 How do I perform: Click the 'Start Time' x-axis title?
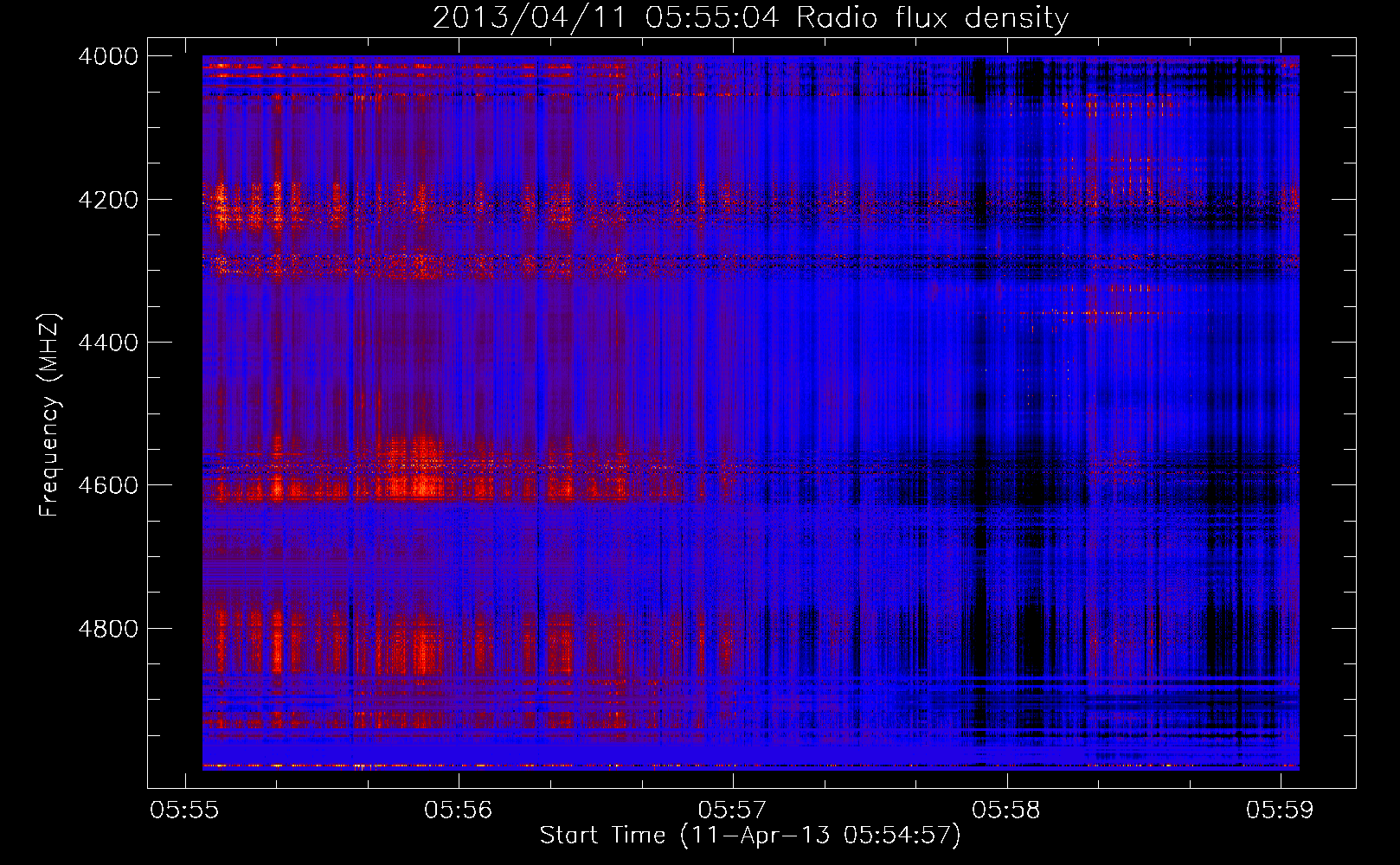pos(750,835)
